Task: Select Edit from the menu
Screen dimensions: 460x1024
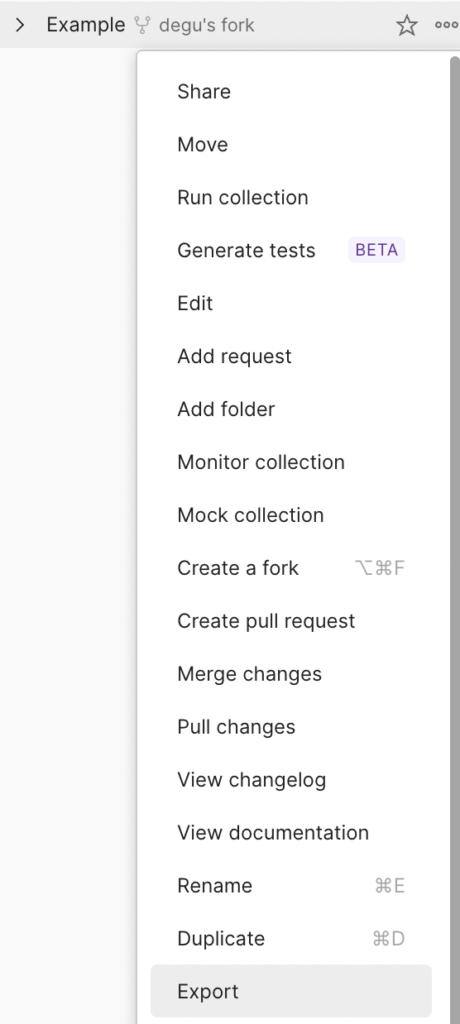Action: pos(291,303)
